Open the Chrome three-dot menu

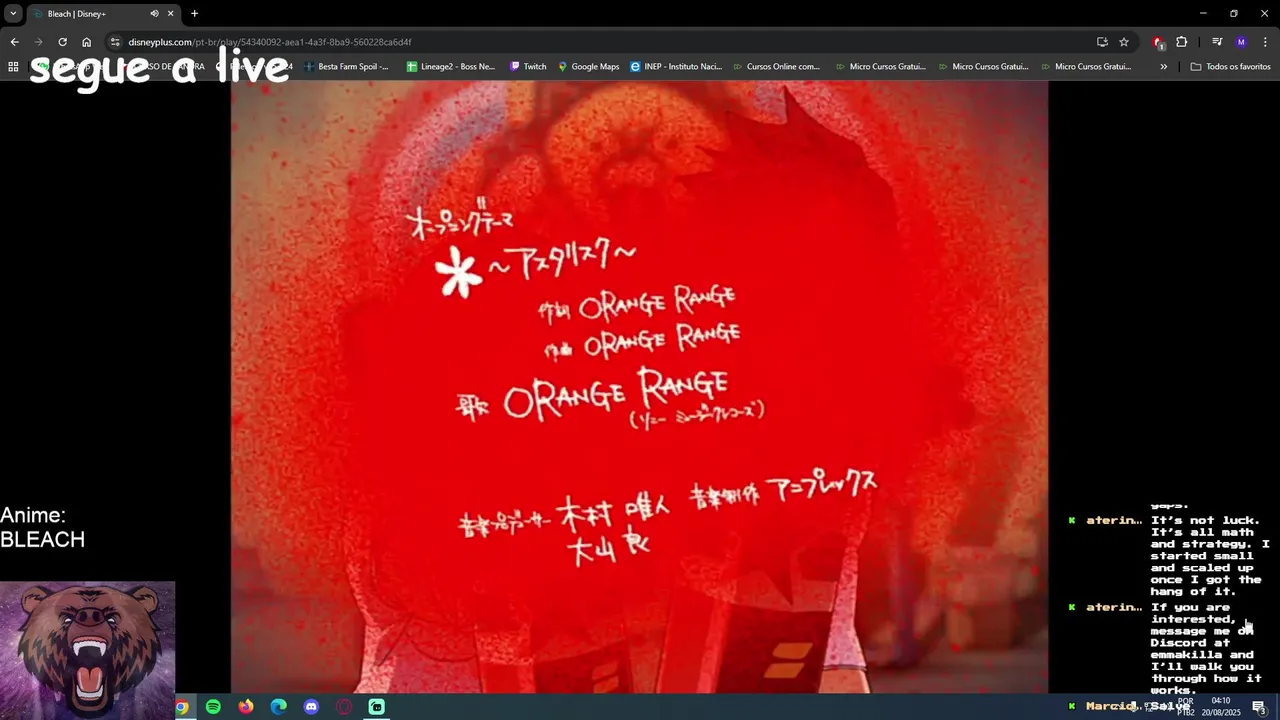tap(1265, 42)
